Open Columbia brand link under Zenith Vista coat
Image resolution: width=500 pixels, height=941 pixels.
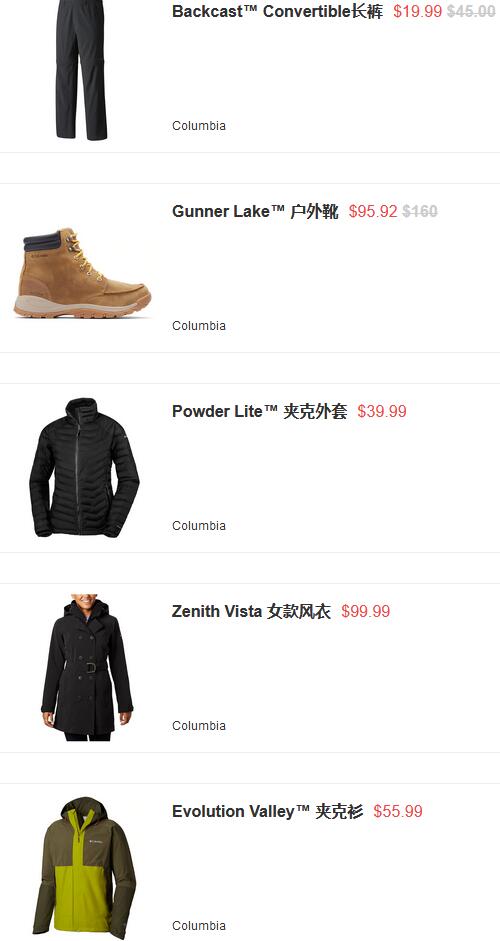pos(199,725)
